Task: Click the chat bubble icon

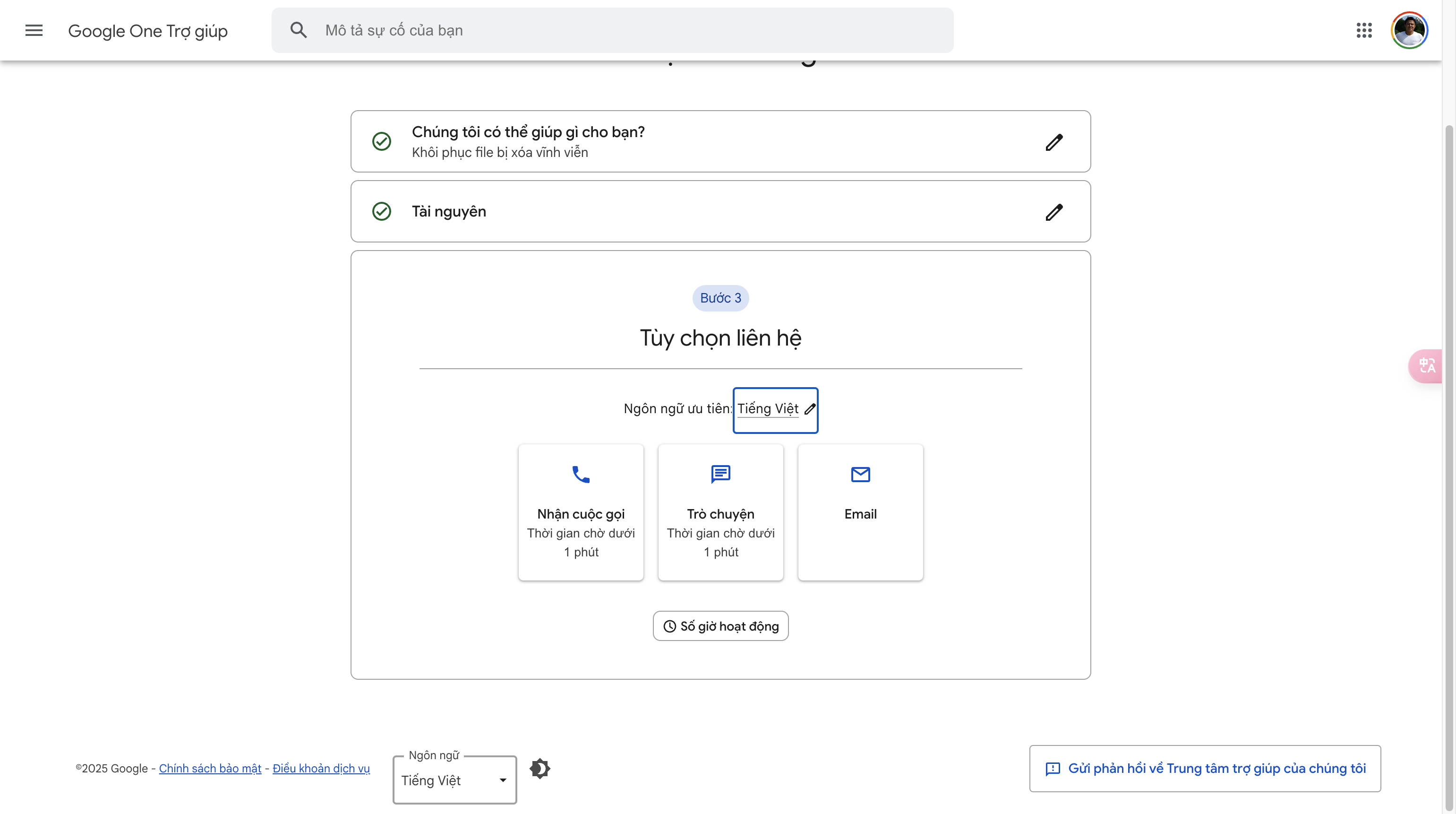Action: 720,474
